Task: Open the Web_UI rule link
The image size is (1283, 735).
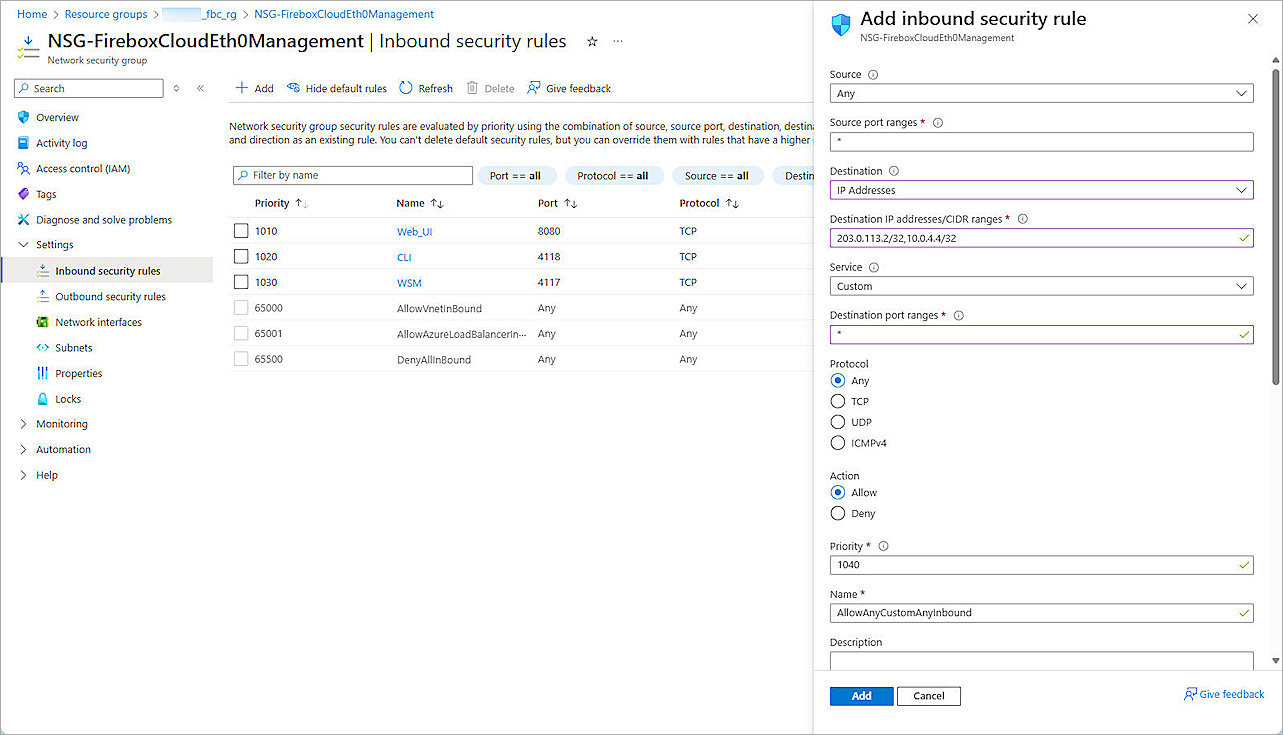Action: 414,230
